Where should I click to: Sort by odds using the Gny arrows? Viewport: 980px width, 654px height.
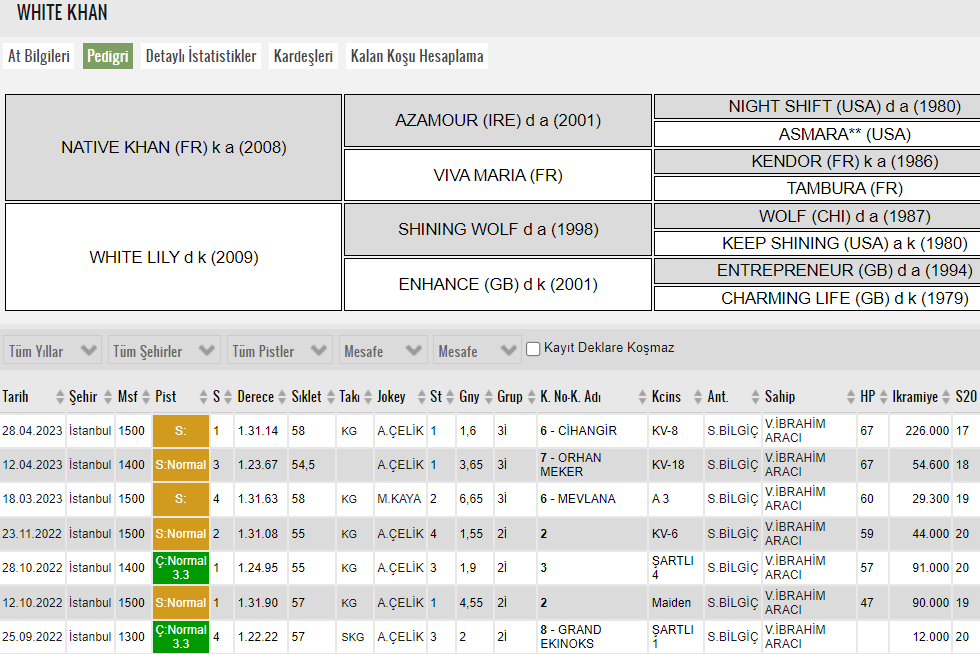coord(489,396)
